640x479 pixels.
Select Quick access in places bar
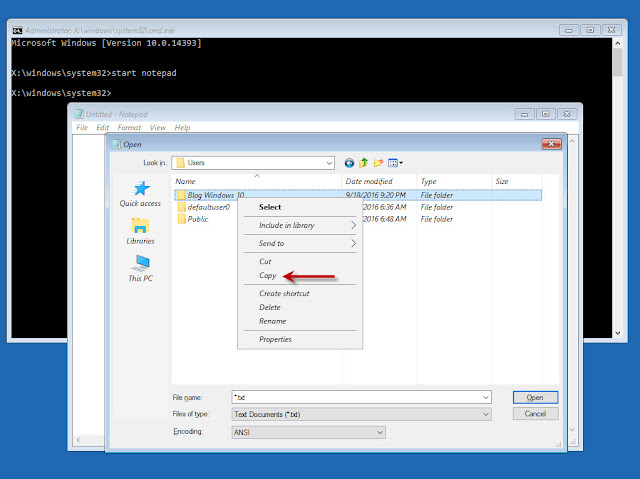pos(140,194)
